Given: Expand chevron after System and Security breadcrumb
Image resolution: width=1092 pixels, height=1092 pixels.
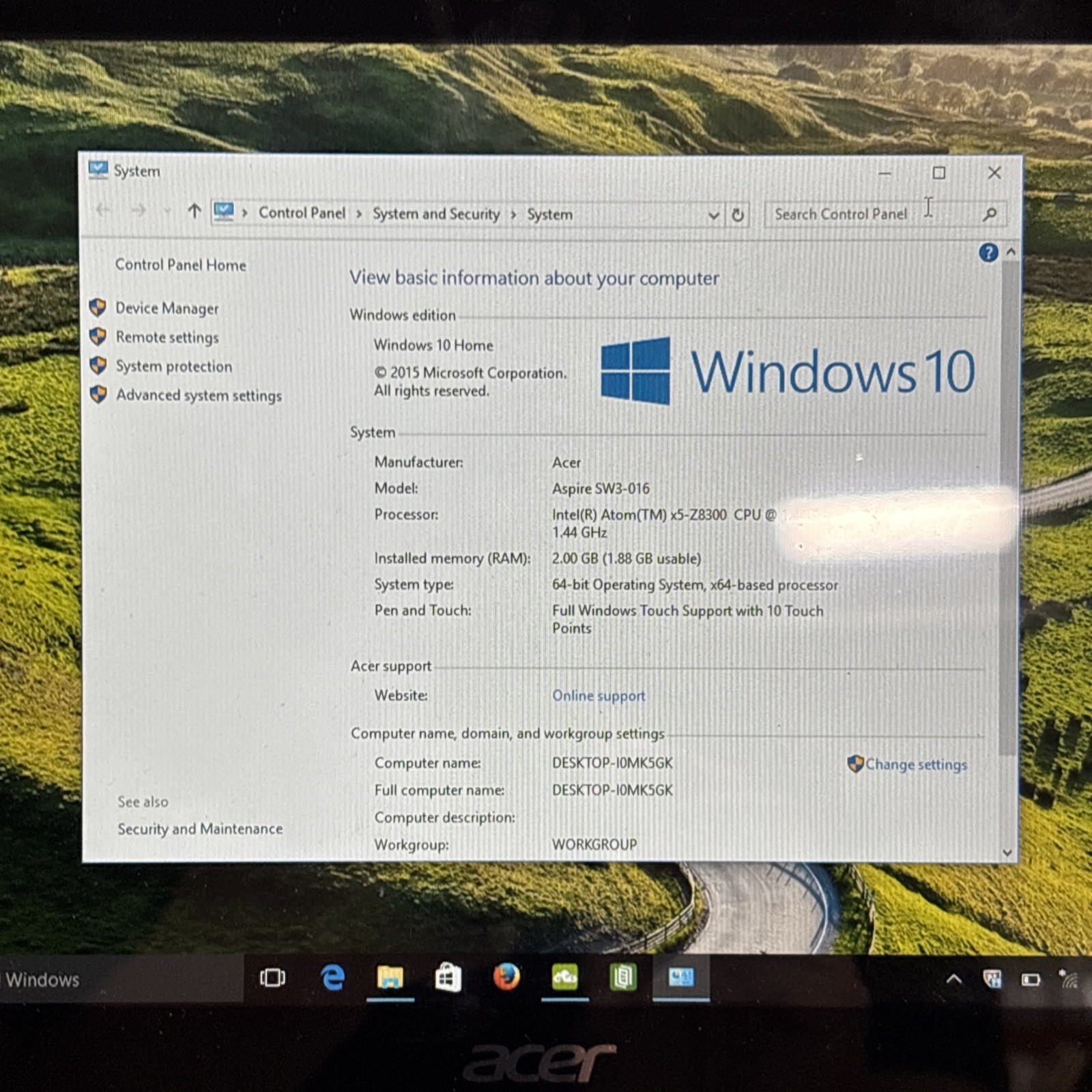Looking at the screenshot, I should point(513,214).
